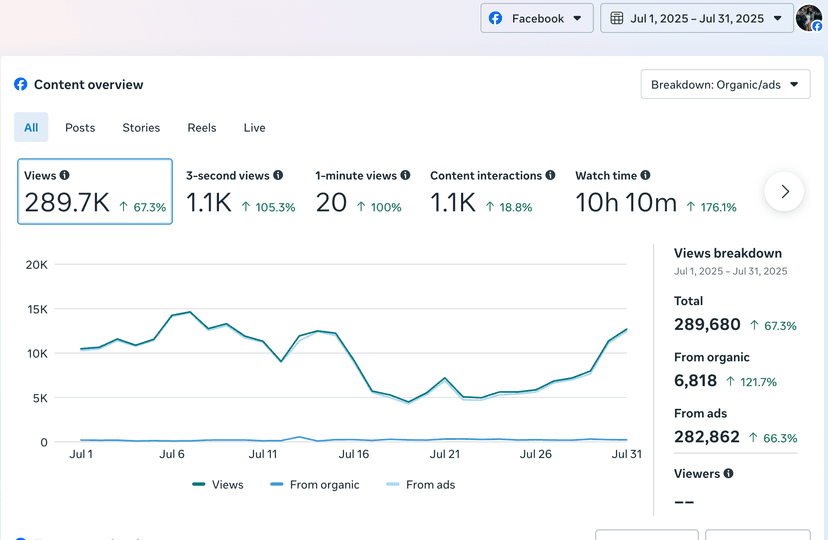The height and width of the screenshot is (540, 828).
Task: Click the 15K label on chart y-axis
Action: click(x=37, y=309)
